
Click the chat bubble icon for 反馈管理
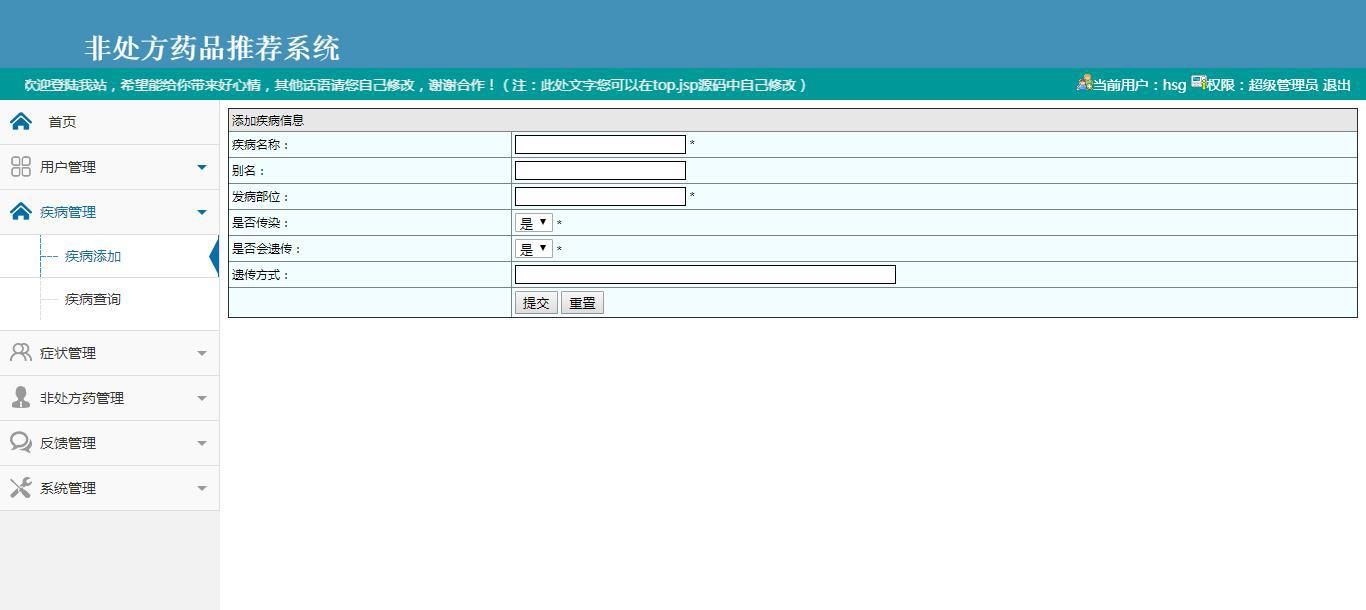coord(20,442)
